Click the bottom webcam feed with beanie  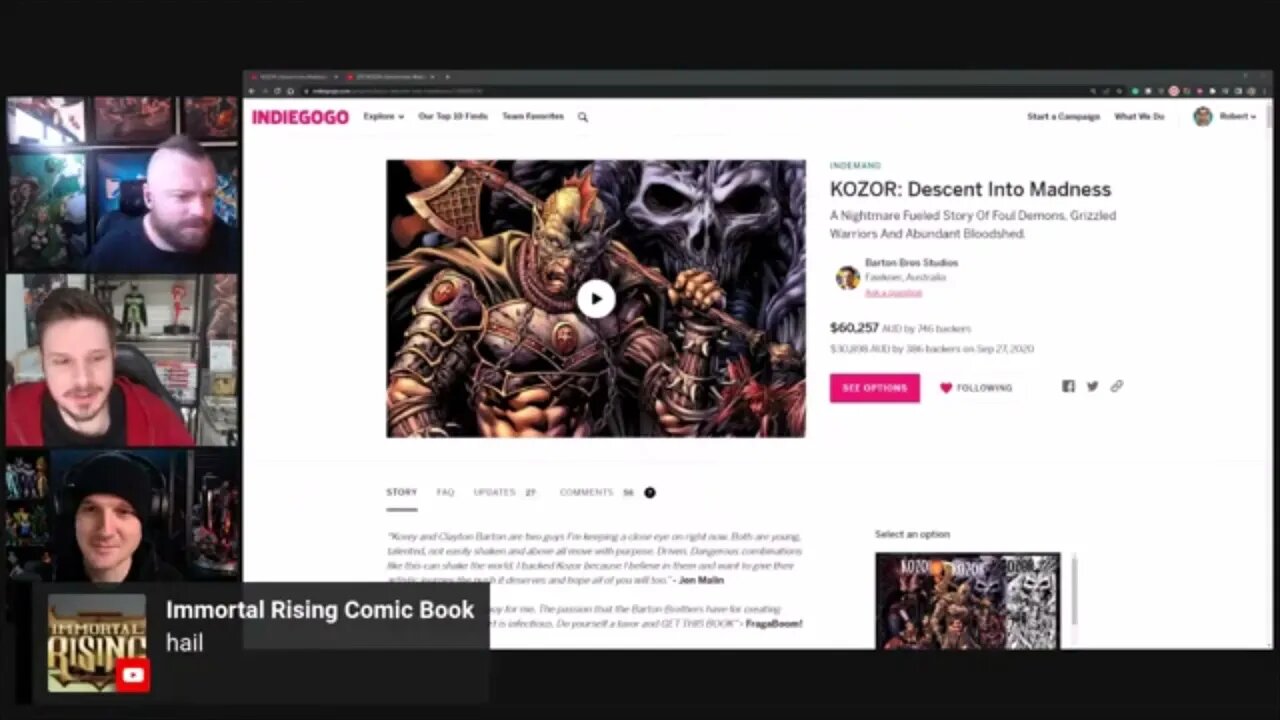(x=122, y=515)
